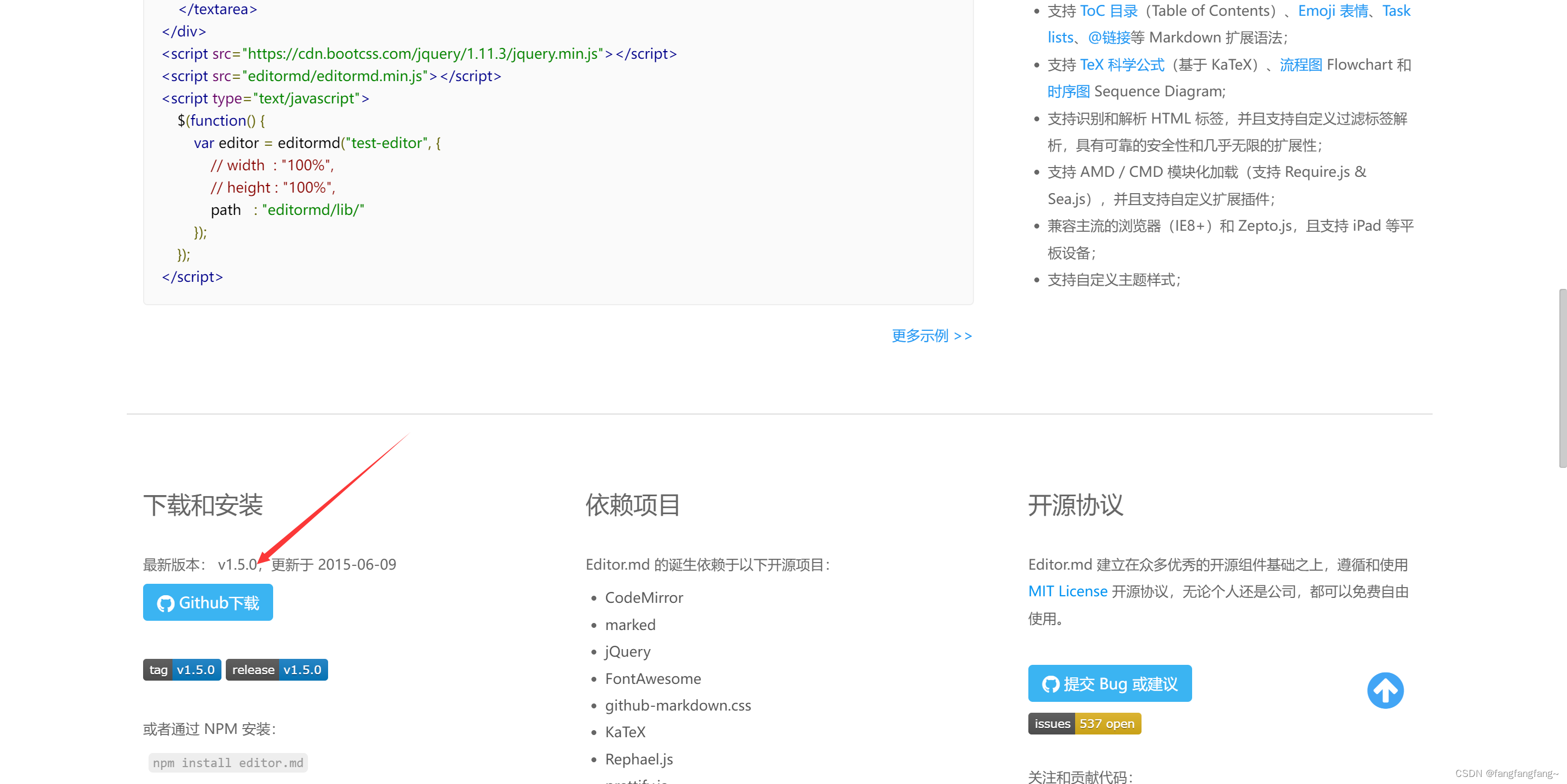Open the 流程图 Flowchart link

tap(1300, 64)
